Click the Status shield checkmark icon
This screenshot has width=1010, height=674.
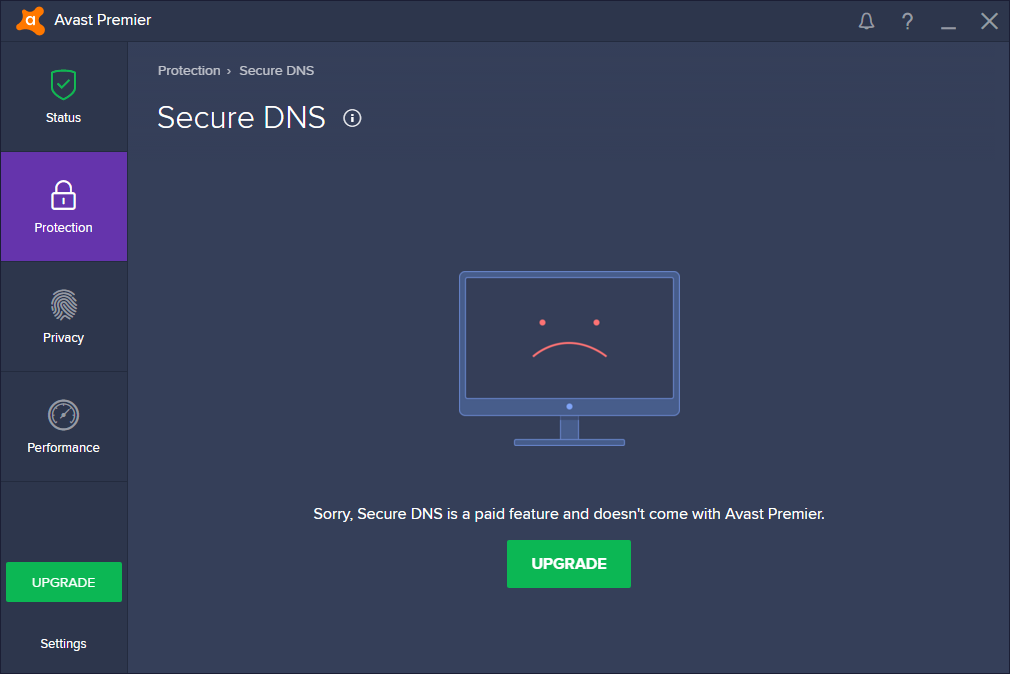click(63, 85)
